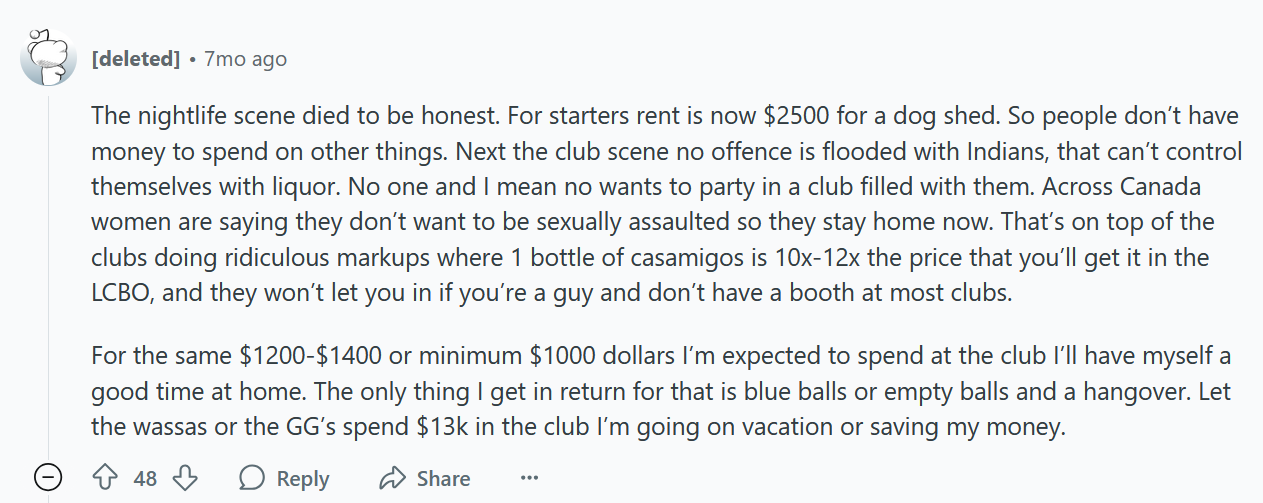This screenshot has width=1263, height=503.
Task: Click the Reply text label
Action: tap(303, 479)
